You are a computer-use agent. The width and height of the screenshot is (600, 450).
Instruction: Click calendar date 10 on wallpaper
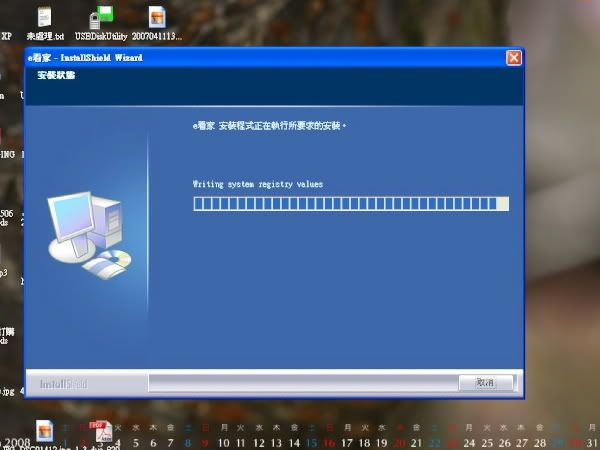223,443
